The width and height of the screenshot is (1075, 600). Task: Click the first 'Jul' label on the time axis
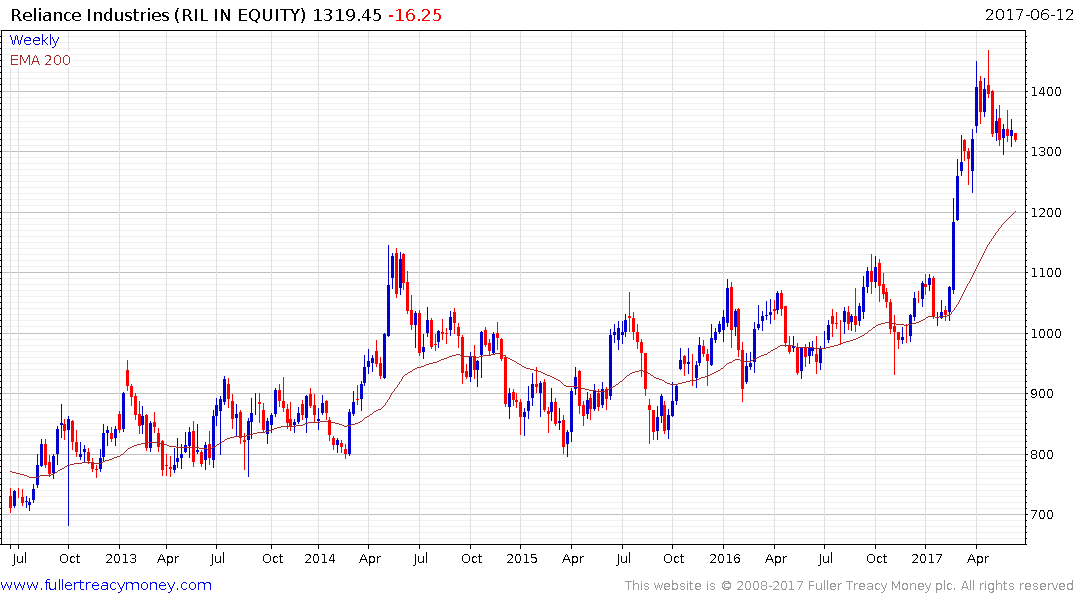point(19,558)
